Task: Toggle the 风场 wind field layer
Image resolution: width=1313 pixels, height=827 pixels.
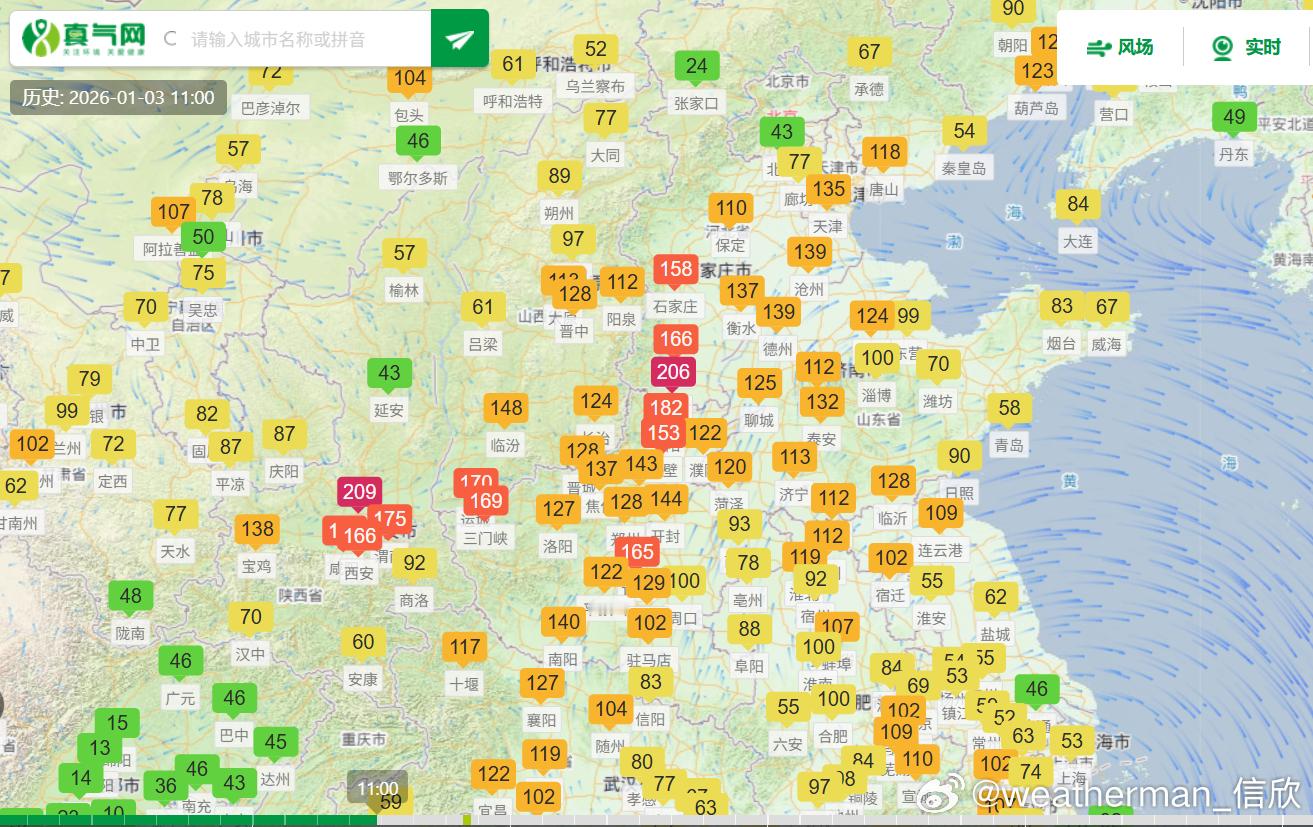Action: pos(1120,47)
